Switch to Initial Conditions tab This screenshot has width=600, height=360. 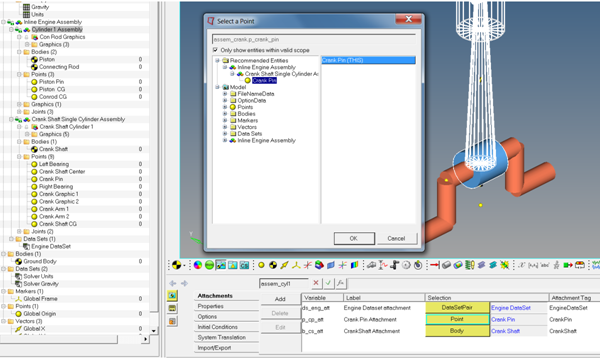[217, 327]
